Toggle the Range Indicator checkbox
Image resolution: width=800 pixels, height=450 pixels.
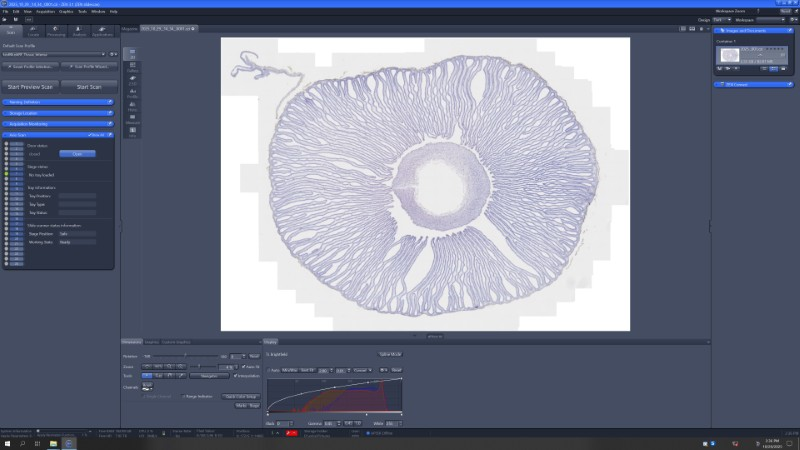[x=184, y=396]
